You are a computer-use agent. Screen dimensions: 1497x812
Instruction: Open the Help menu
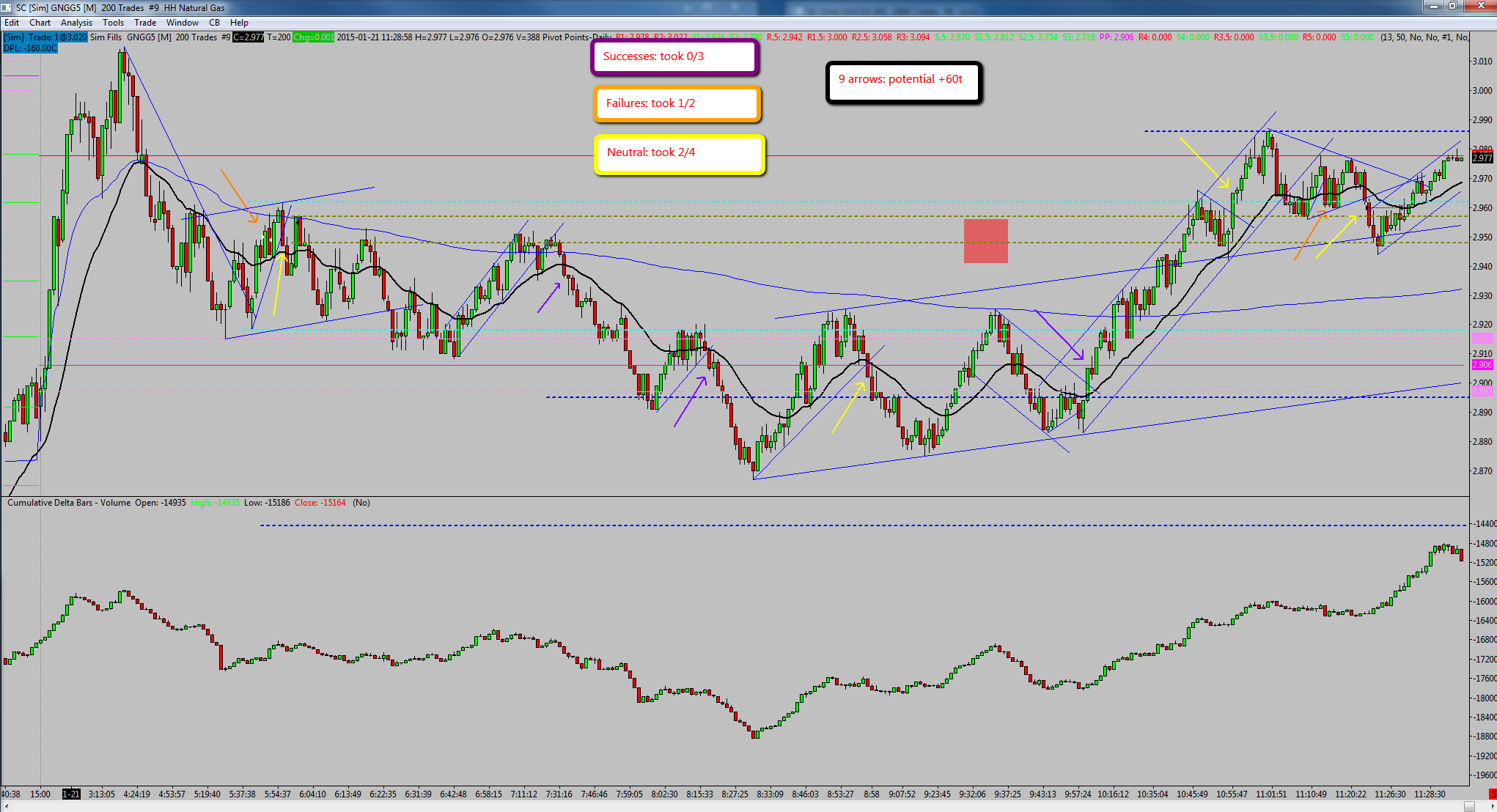click(x=239, y=23)
